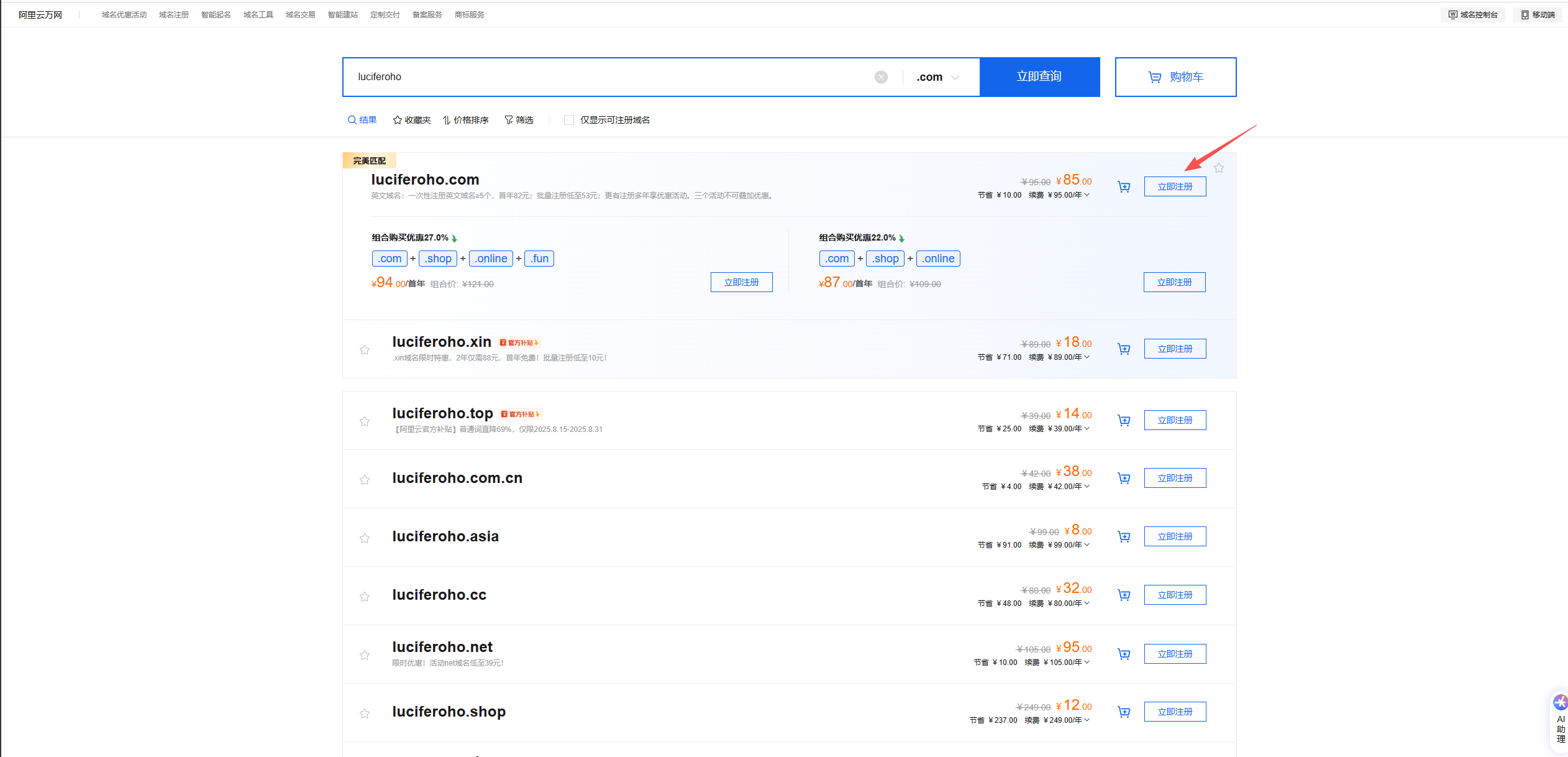Screen dimensions: 1568x757
Task: Add luciferoho.asia to shopping cart
Action: pyautogui.click(x=1124, y=536)
